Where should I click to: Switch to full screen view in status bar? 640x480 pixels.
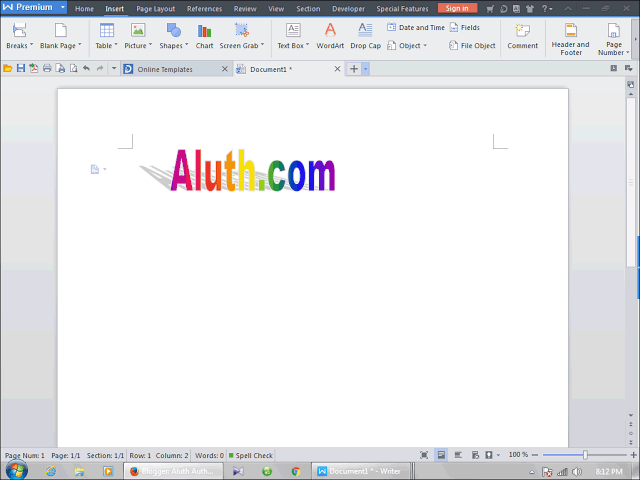[x=424, y=455]
